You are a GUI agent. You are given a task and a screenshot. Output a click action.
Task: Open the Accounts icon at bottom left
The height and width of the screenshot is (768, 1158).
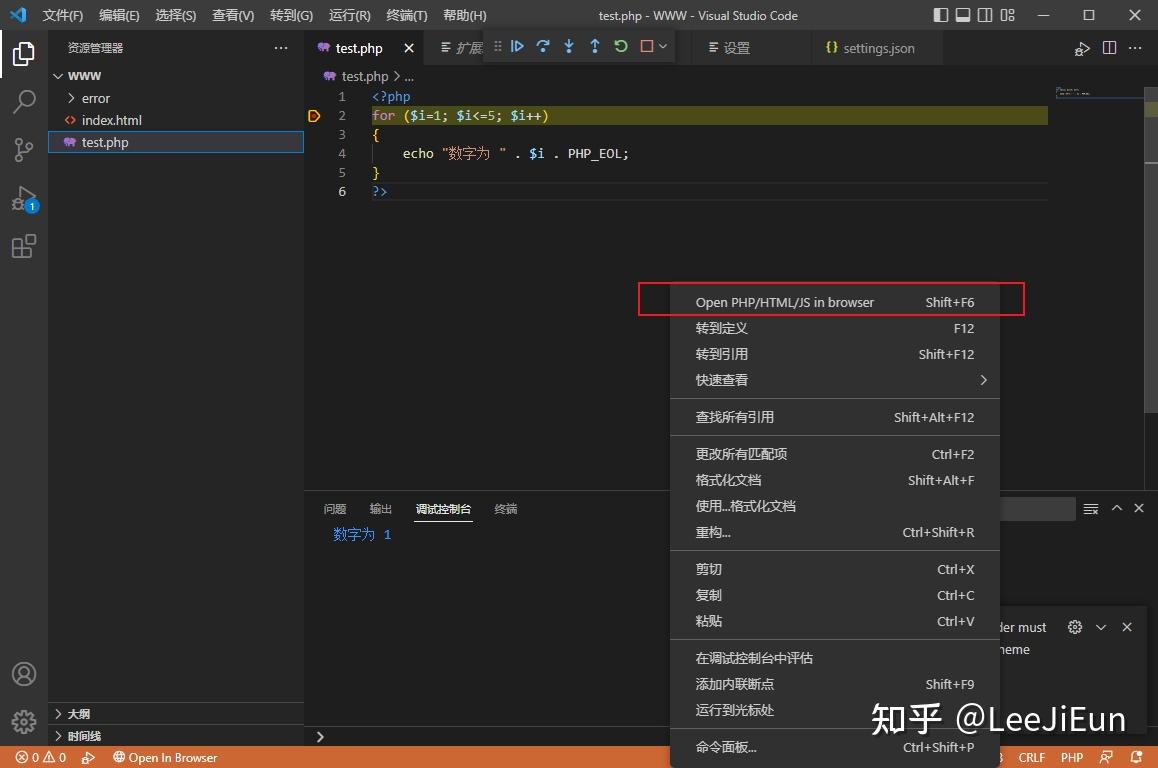pyautogui.click(x=24, y=674)
